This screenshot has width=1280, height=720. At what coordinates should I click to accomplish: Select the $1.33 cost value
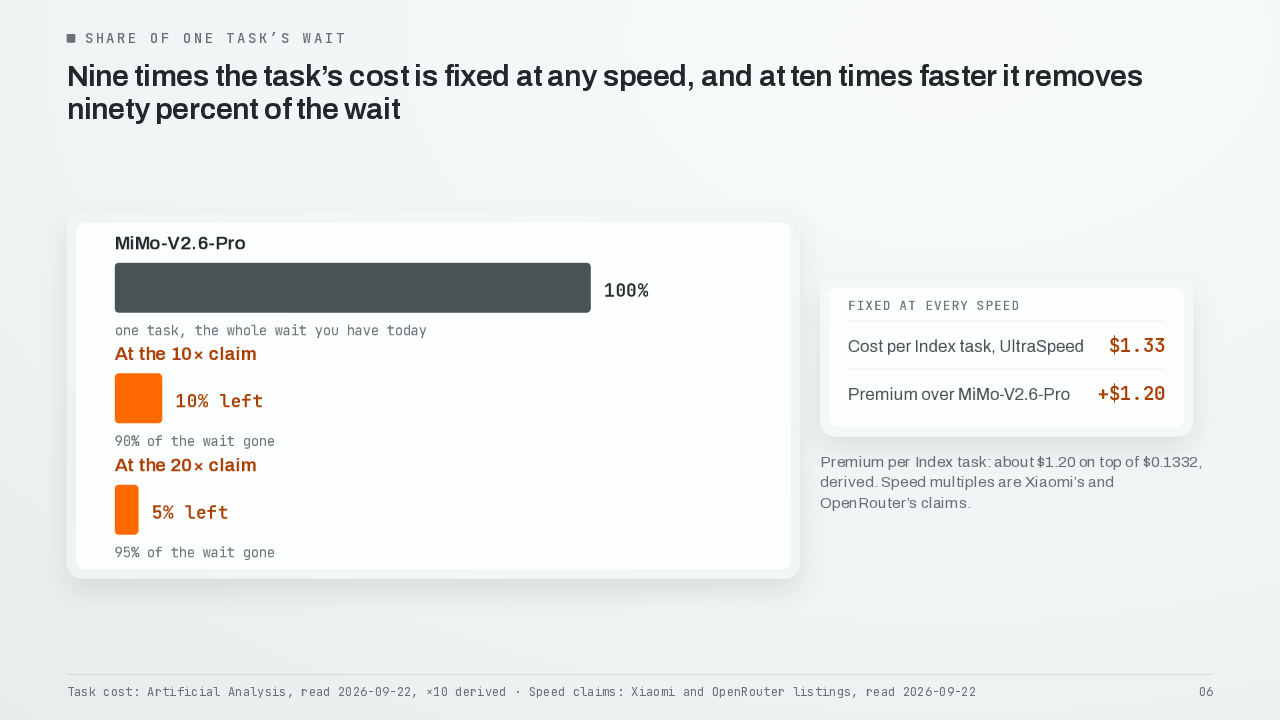pyautogui.click(x=1137, y=346)
